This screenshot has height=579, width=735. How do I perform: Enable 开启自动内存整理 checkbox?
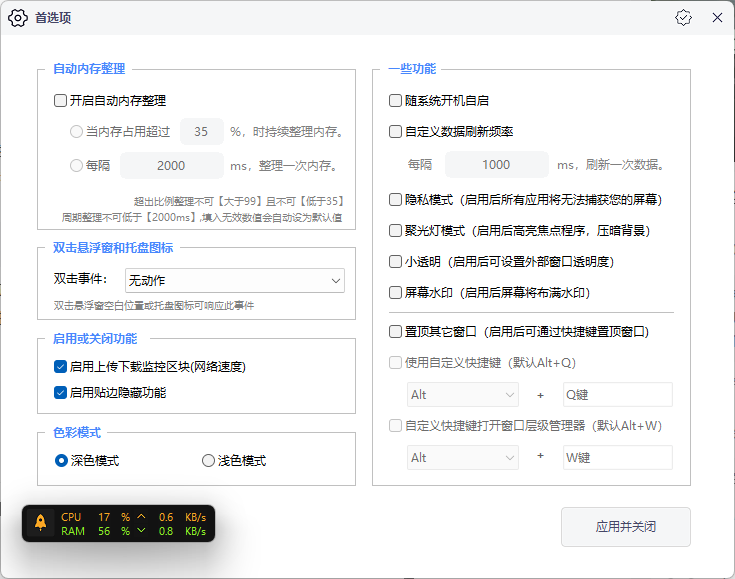tap(60, 101)
